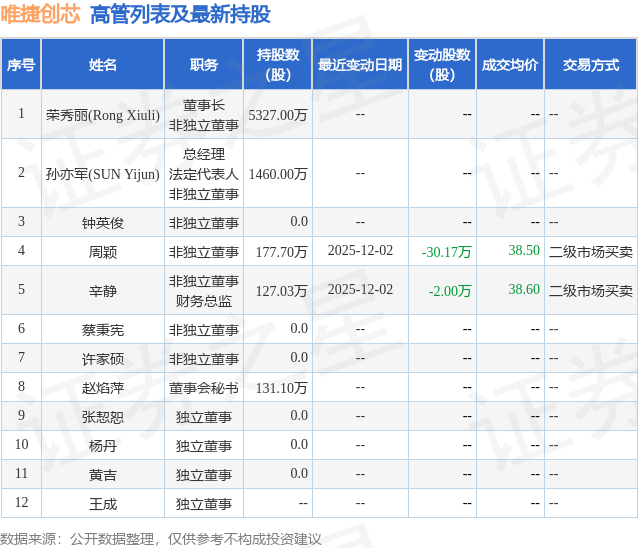Viewport: 638px width, 548px height.
Task: Click the 唯捷创芯 company title
Action: [x=40, y=14]
